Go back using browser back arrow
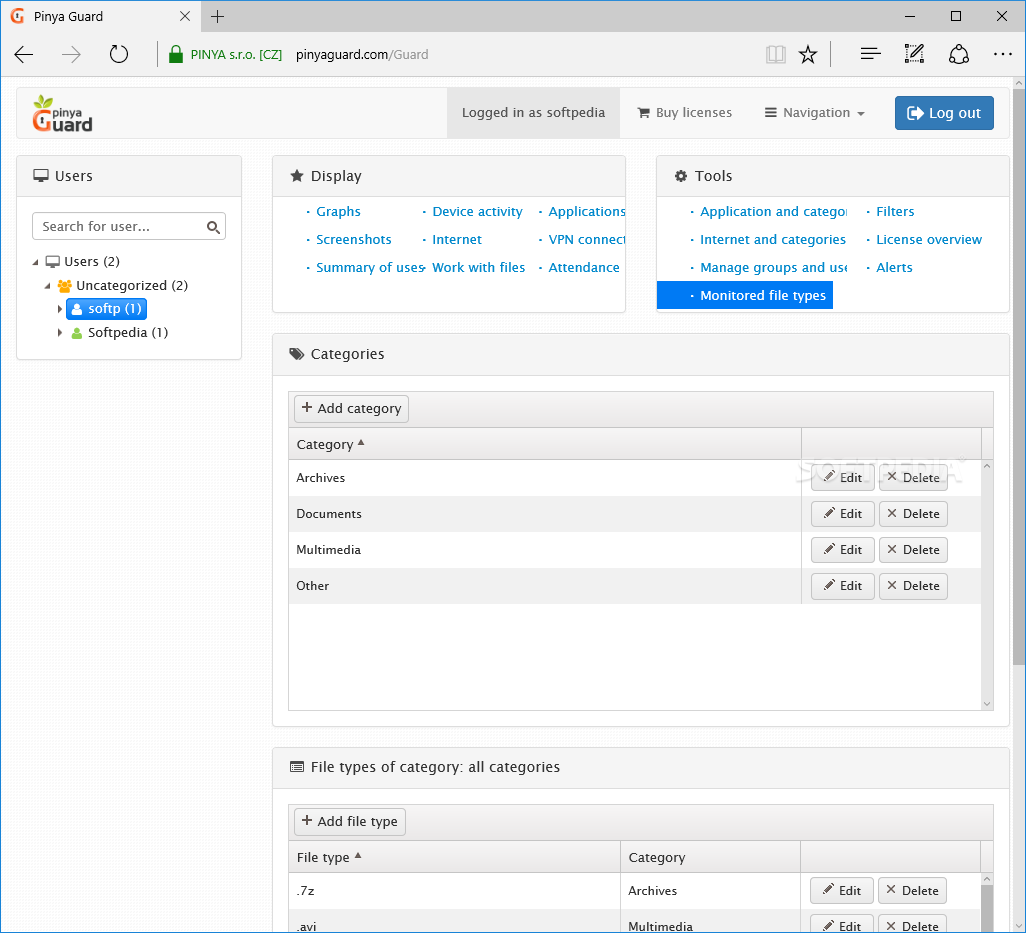The height and width of the screenshot is (933, 1026). point(24,54)
